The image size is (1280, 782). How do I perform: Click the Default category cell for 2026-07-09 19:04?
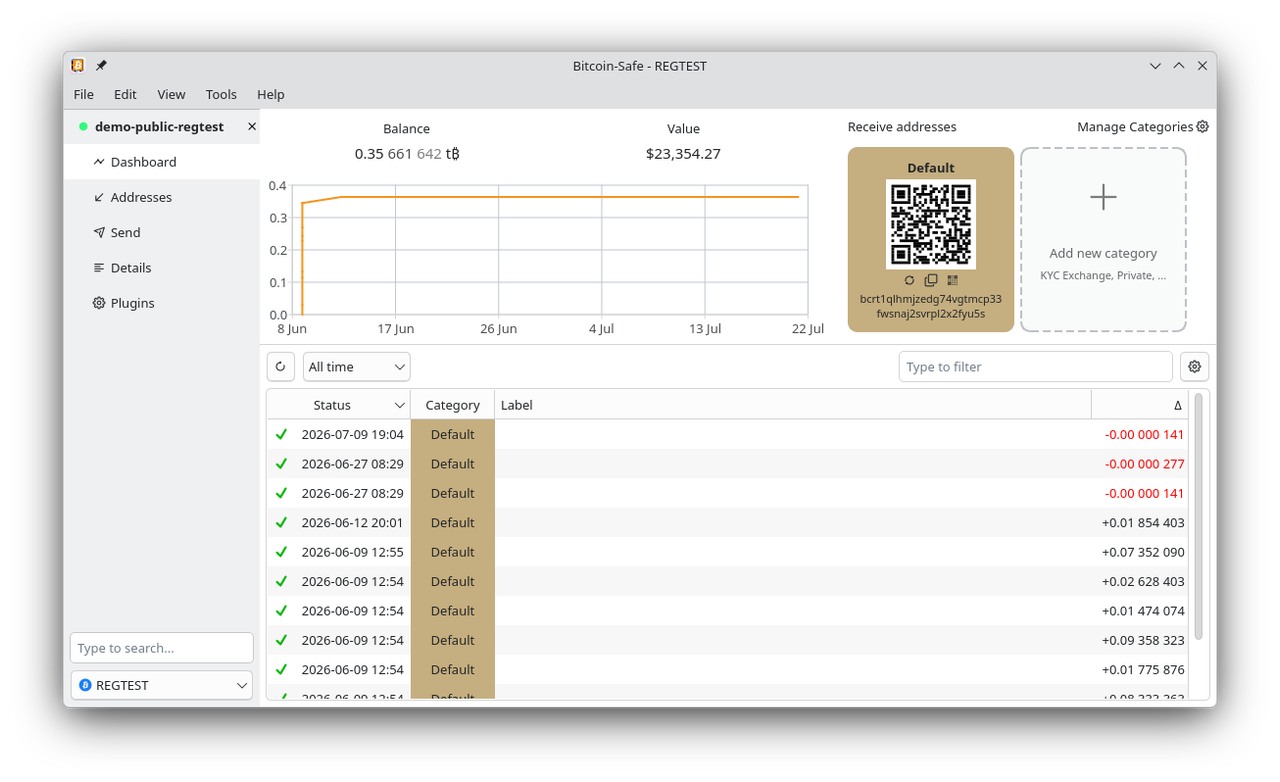click(453, 435)
